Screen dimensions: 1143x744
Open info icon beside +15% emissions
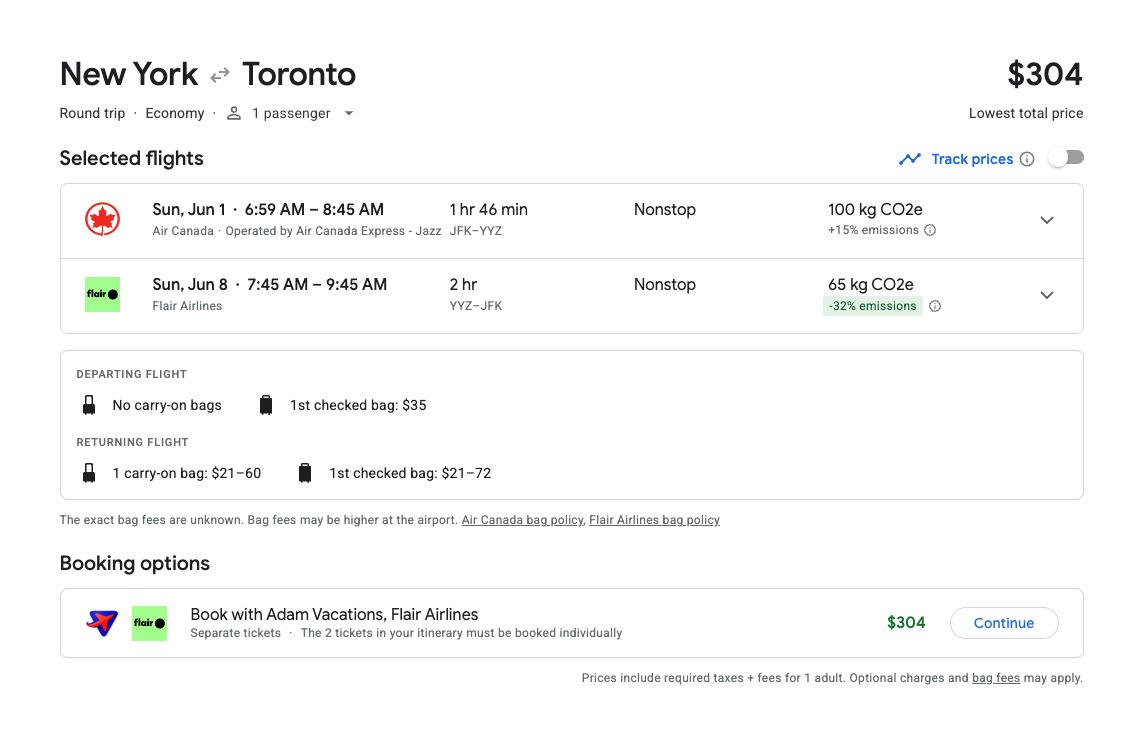pyautogui.click(x=930, y=230)
